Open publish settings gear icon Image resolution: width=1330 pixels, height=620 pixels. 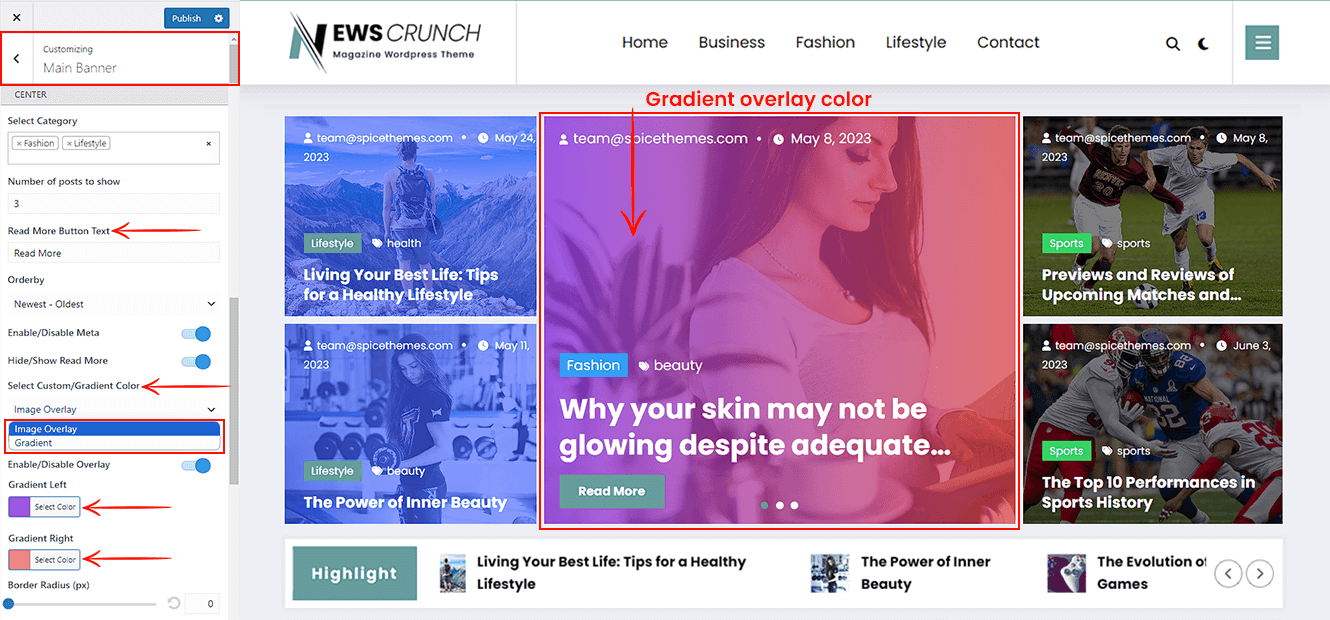(219, 18)
